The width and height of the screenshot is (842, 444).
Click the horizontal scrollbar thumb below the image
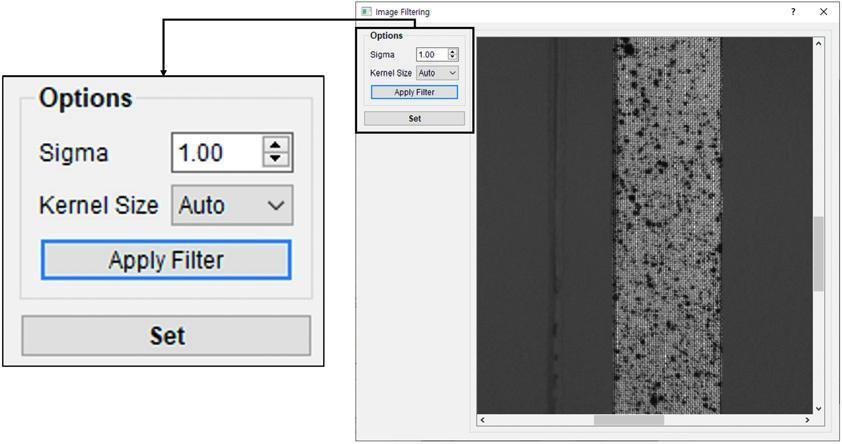(629, 420)
